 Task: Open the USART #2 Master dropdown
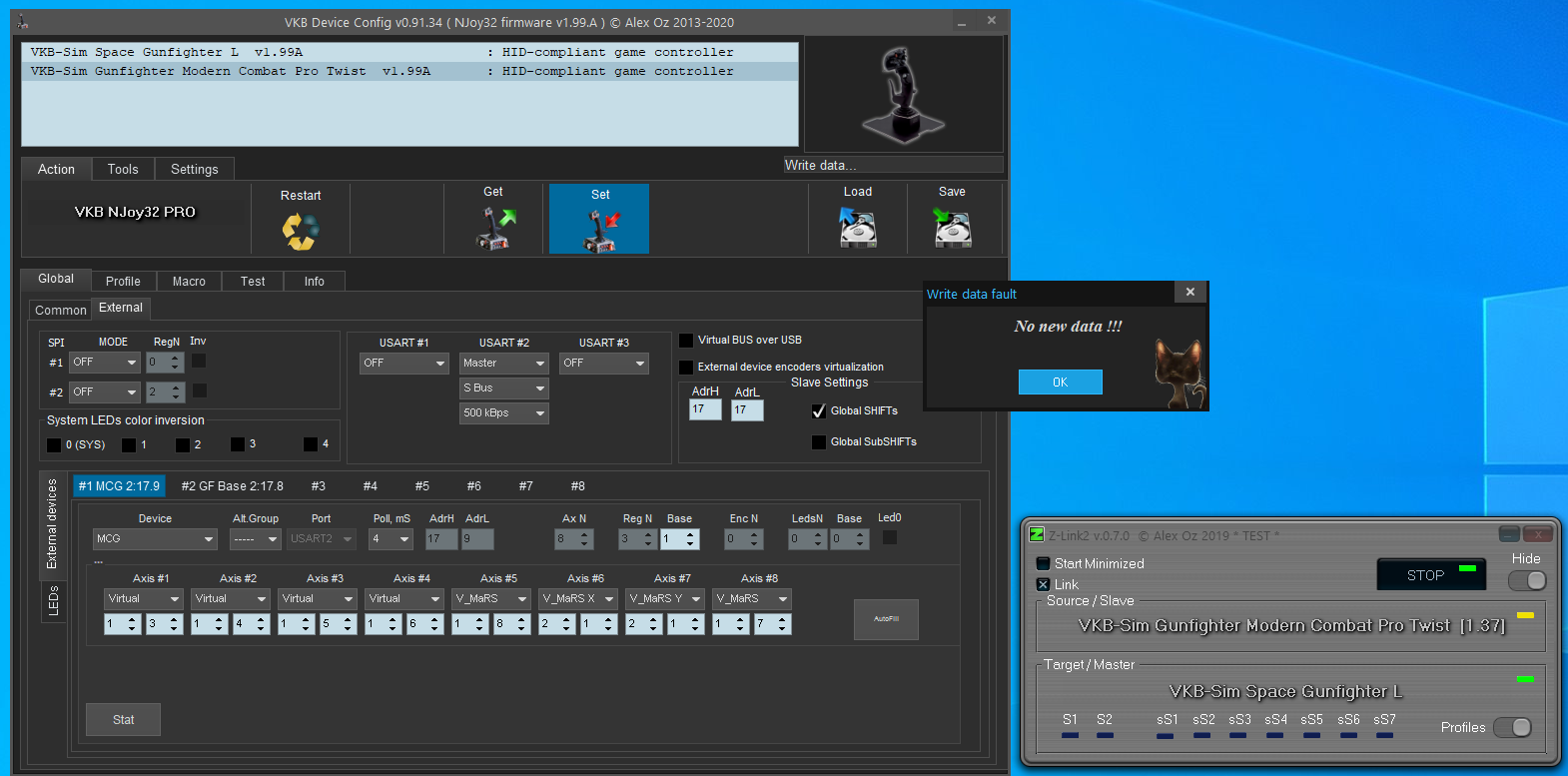pyautogui.click(x=504, y=364)
